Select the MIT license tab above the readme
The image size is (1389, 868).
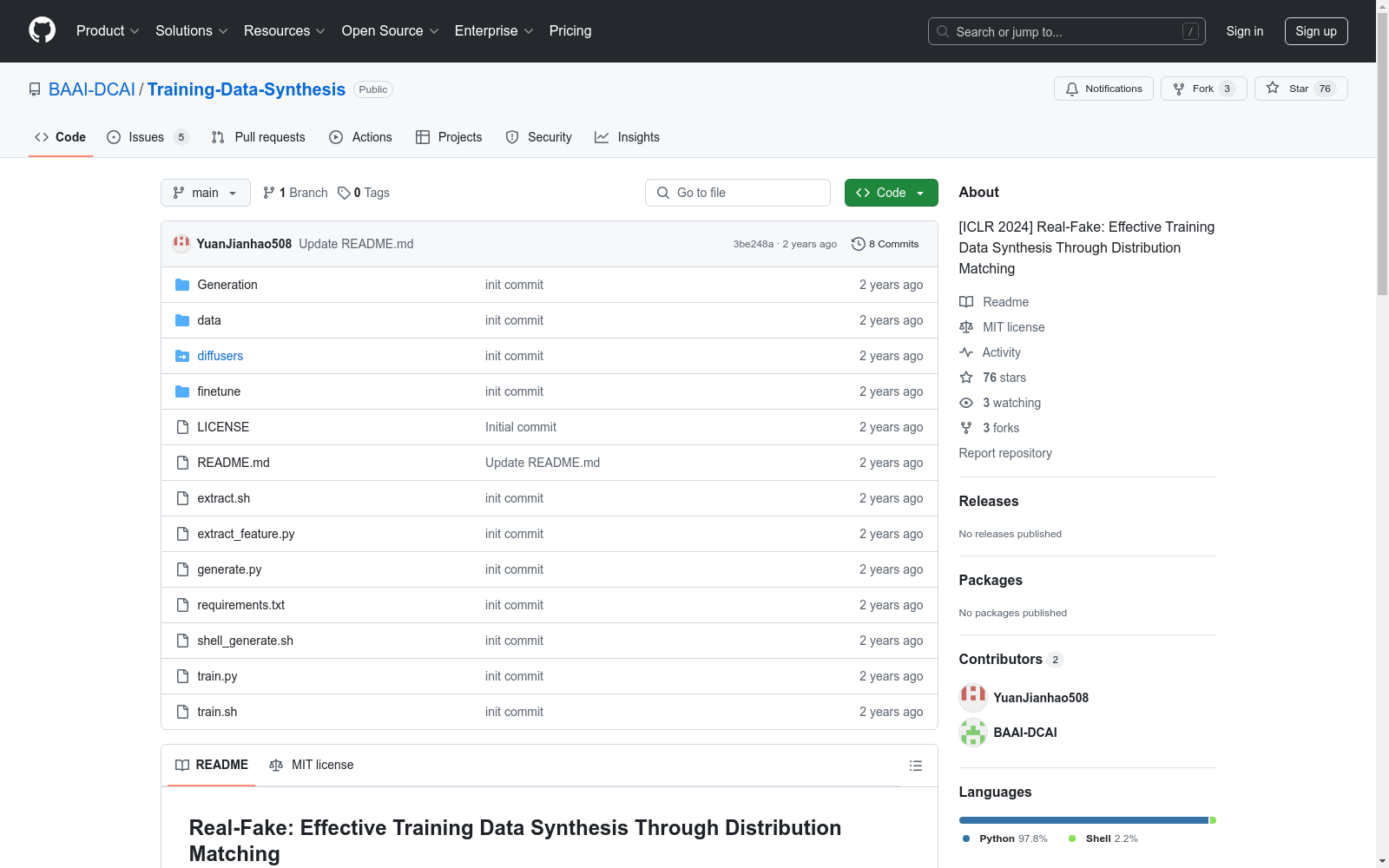(312, 765)
